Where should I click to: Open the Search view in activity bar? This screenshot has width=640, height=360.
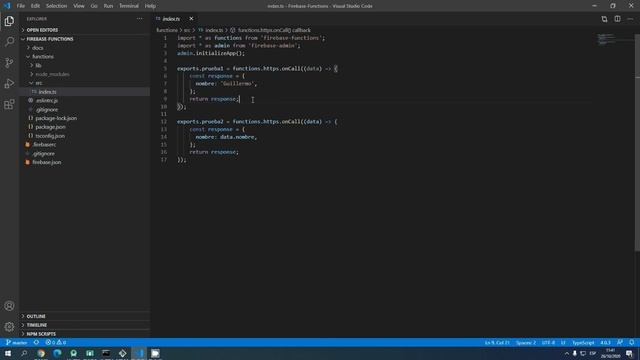pos(9,42)
